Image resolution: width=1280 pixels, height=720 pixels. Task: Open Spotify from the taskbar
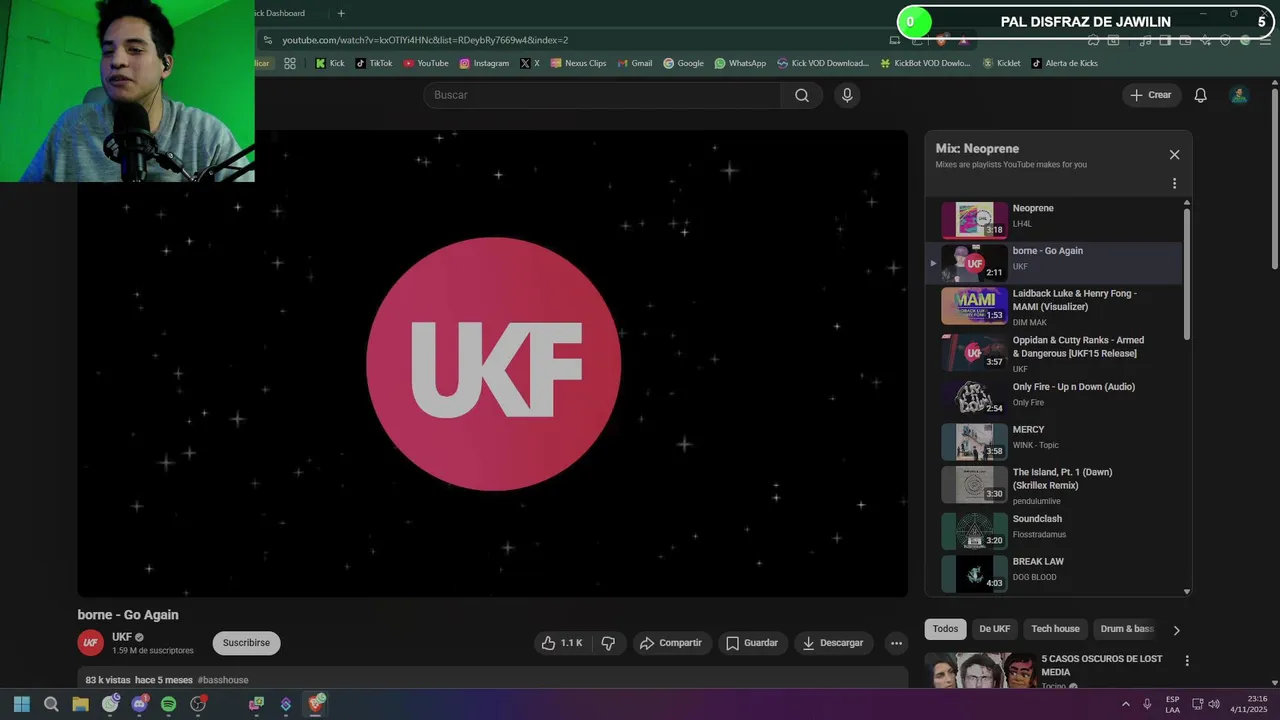tap(168, 704)
